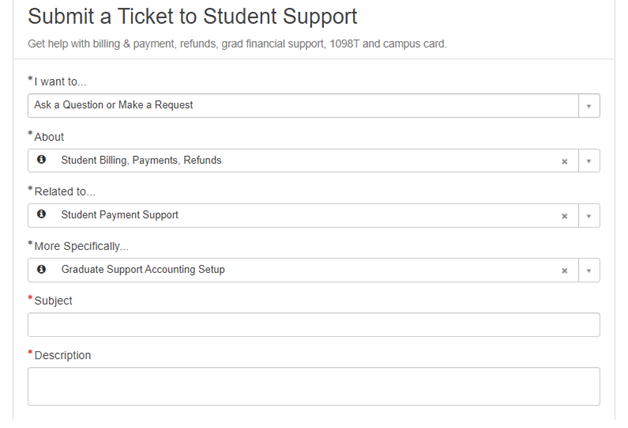Clear the Student Billing, Payments, Refunds selection
Viewport: 628px width, 428px height.
564,161
